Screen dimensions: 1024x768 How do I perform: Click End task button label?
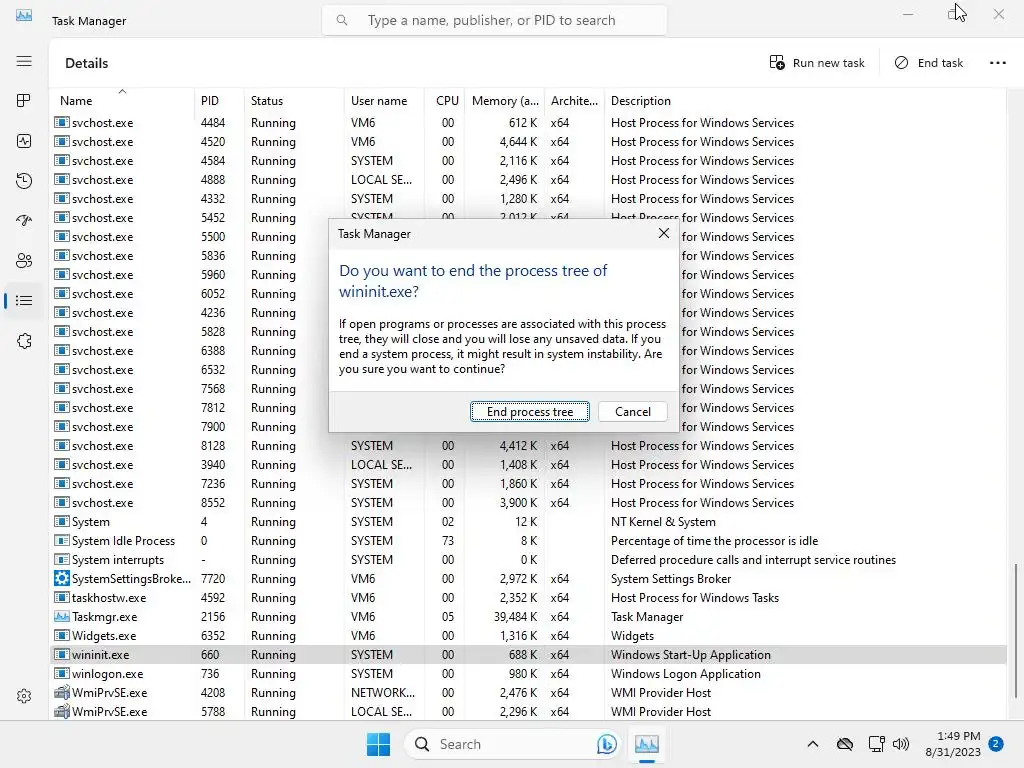pyautogui.click(x=940, y=63)
